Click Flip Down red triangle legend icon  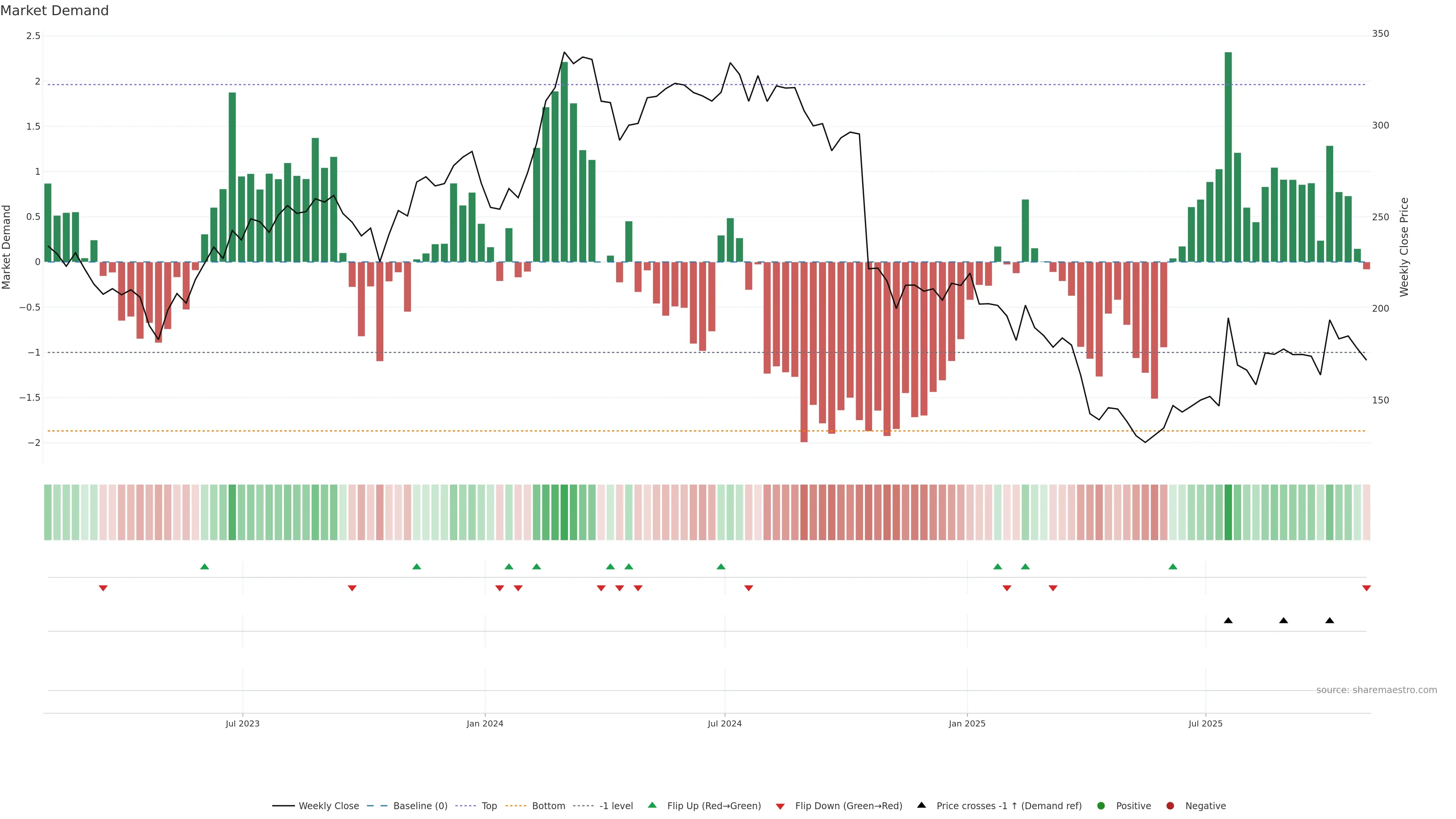[x=780, y=806]
